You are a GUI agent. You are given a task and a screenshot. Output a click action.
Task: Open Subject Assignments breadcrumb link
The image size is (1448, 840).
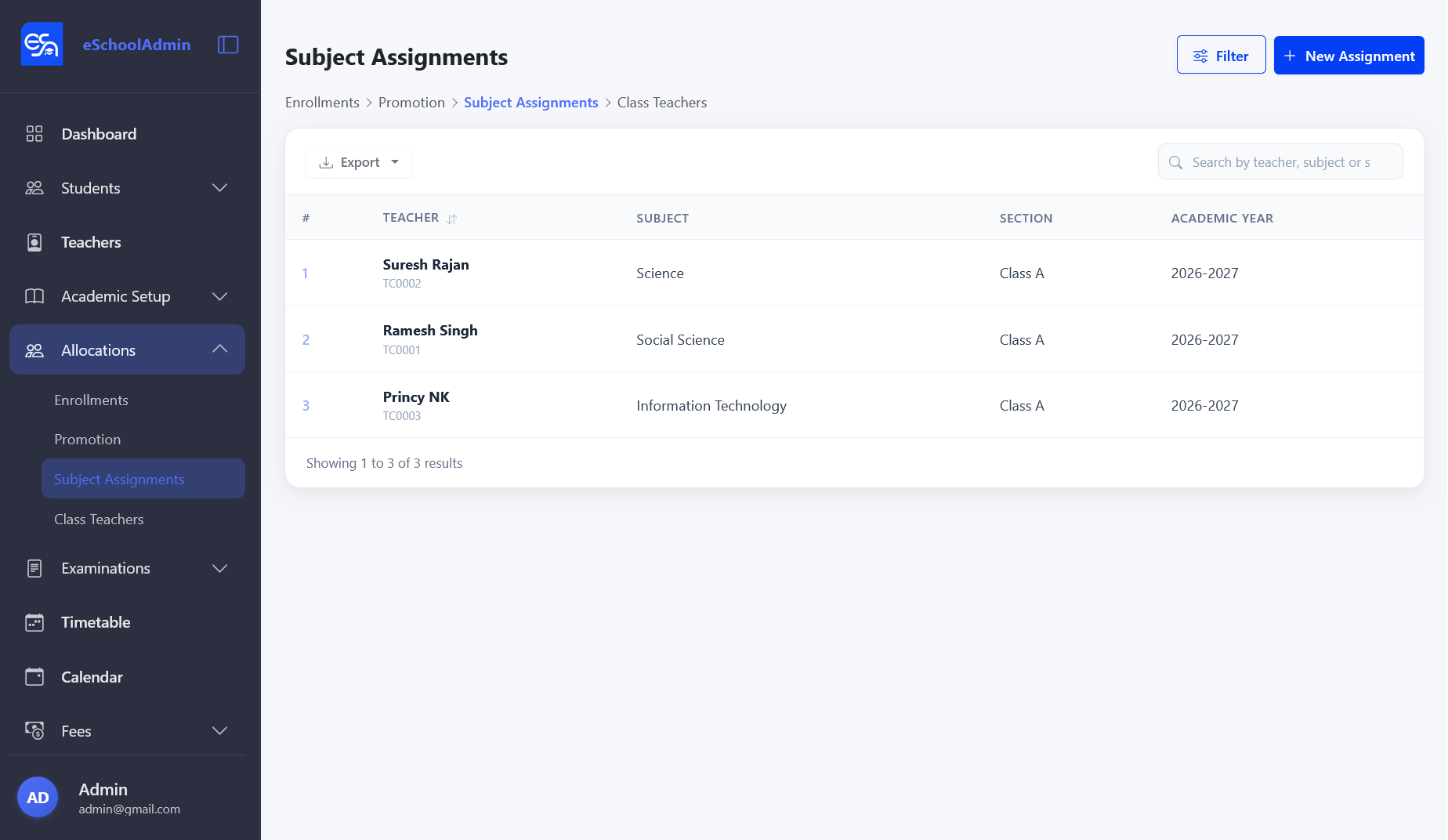530,103
